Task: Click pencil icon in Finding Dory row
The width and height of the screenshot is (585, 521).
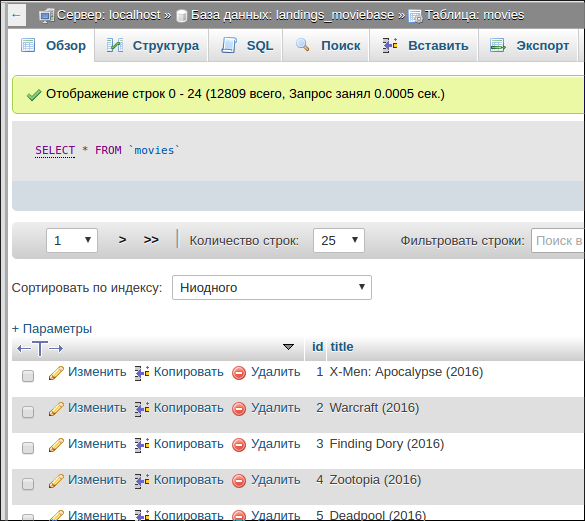Action: pos(56,445)
